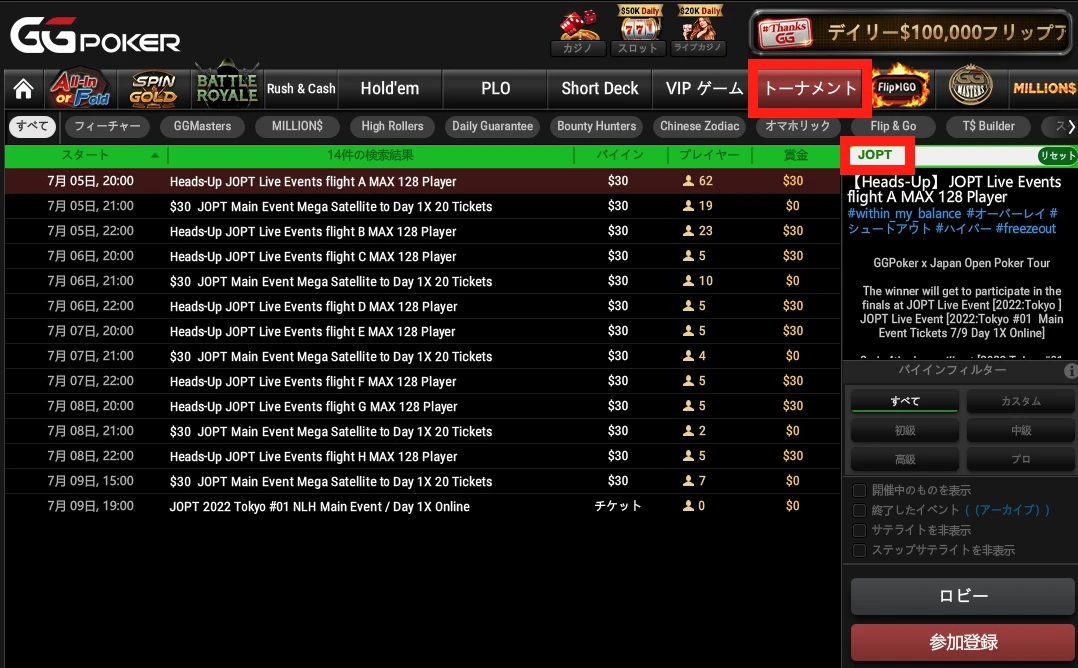
Task: Select the T$ Builder filter pill
Action: click(x=988, y=126)
